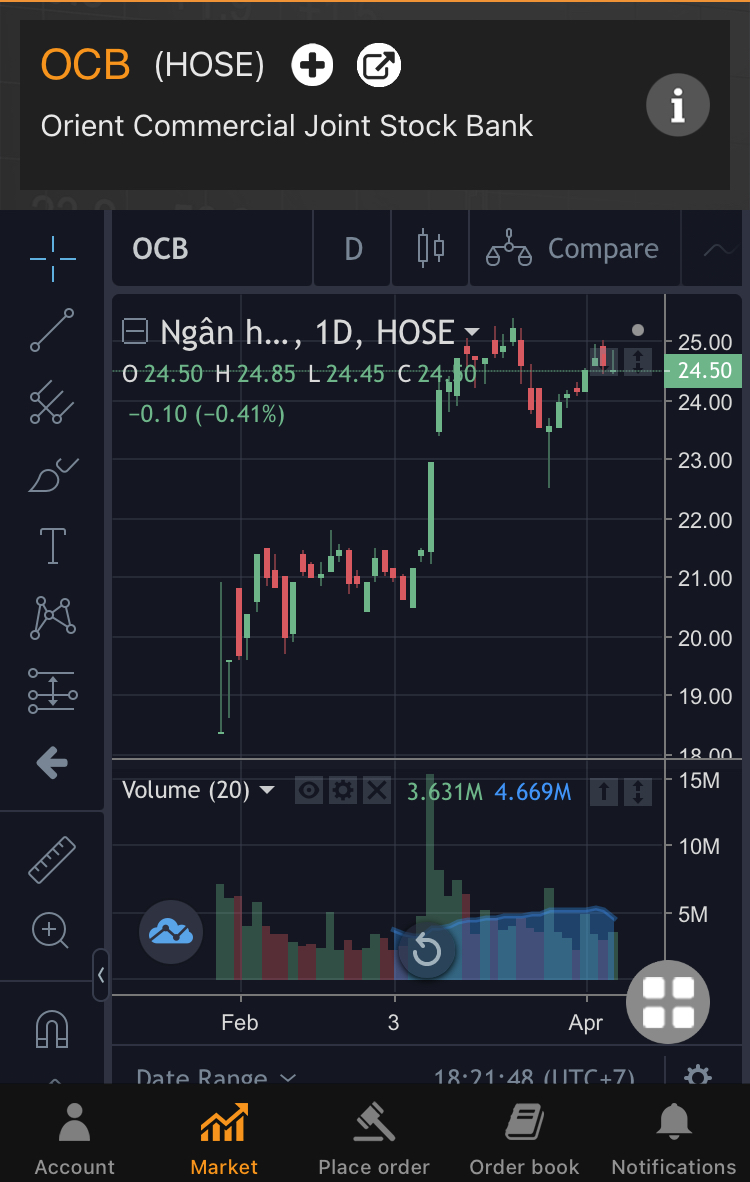Click the cloud chart save icon
Viewport: 750px width, 1182px height.
(x=171, y=932)
